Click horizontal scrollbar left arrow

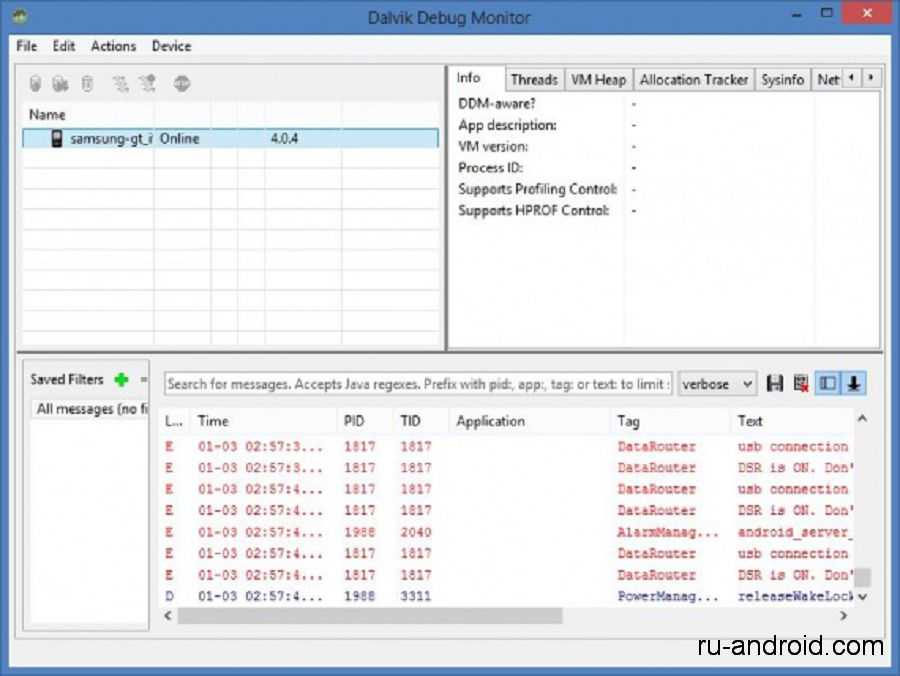[168, 616]
